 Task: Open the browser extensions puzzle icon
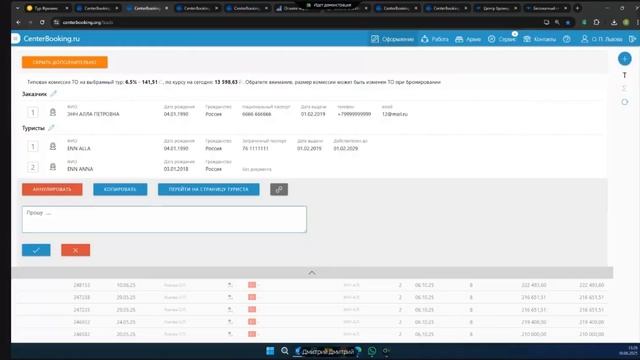[x=596, y=22]
